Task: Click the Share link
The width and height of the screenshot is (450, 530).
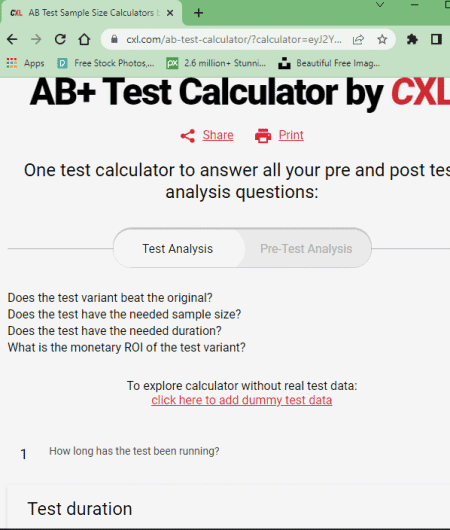Action: (x=218, y=135)
